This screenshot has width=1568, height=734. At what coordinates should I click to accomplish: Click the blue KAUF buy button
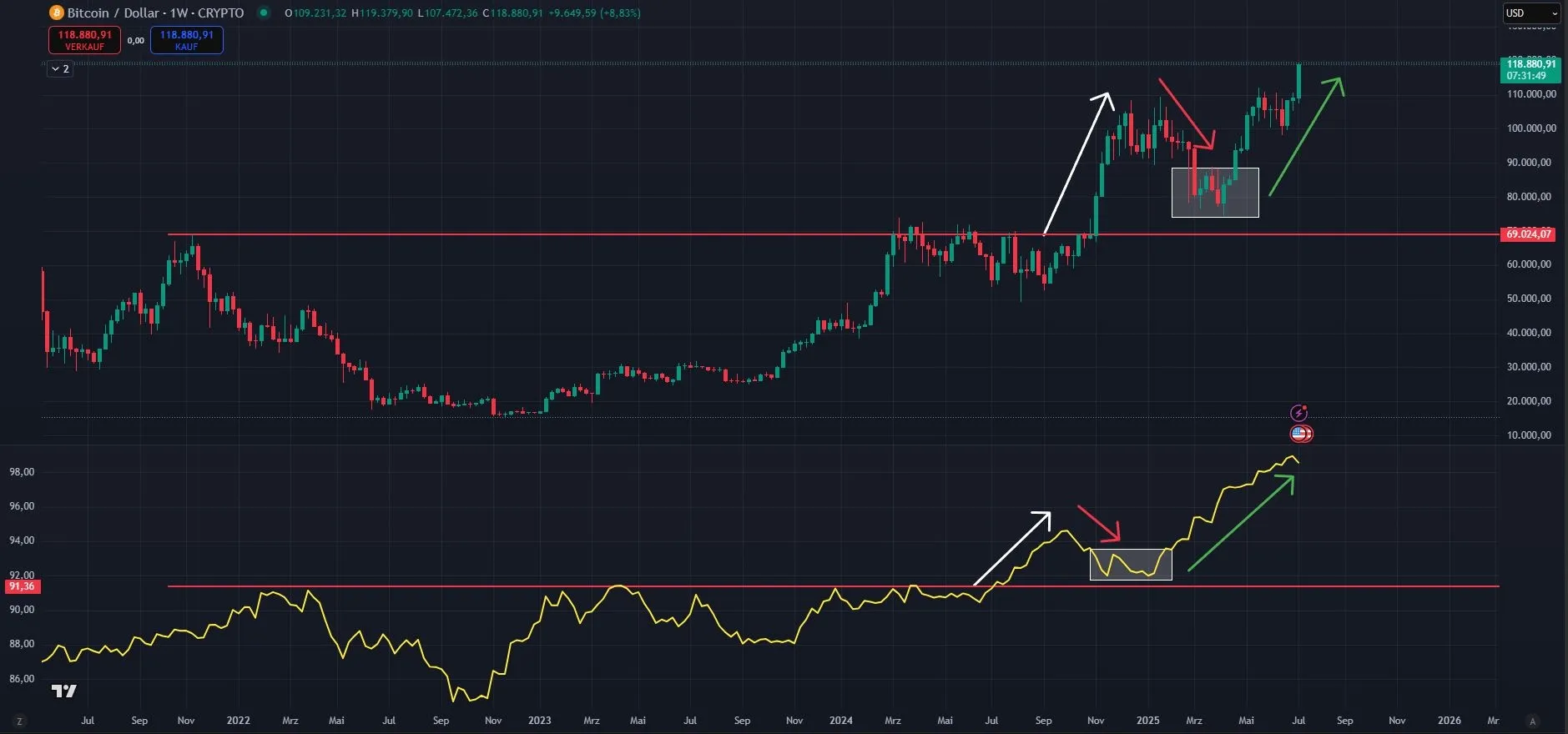tap(187, 40)
